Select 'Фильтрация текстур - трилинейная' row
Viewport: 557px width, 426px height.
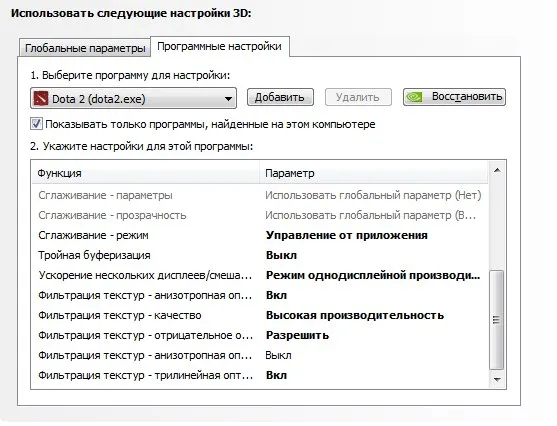260,375
